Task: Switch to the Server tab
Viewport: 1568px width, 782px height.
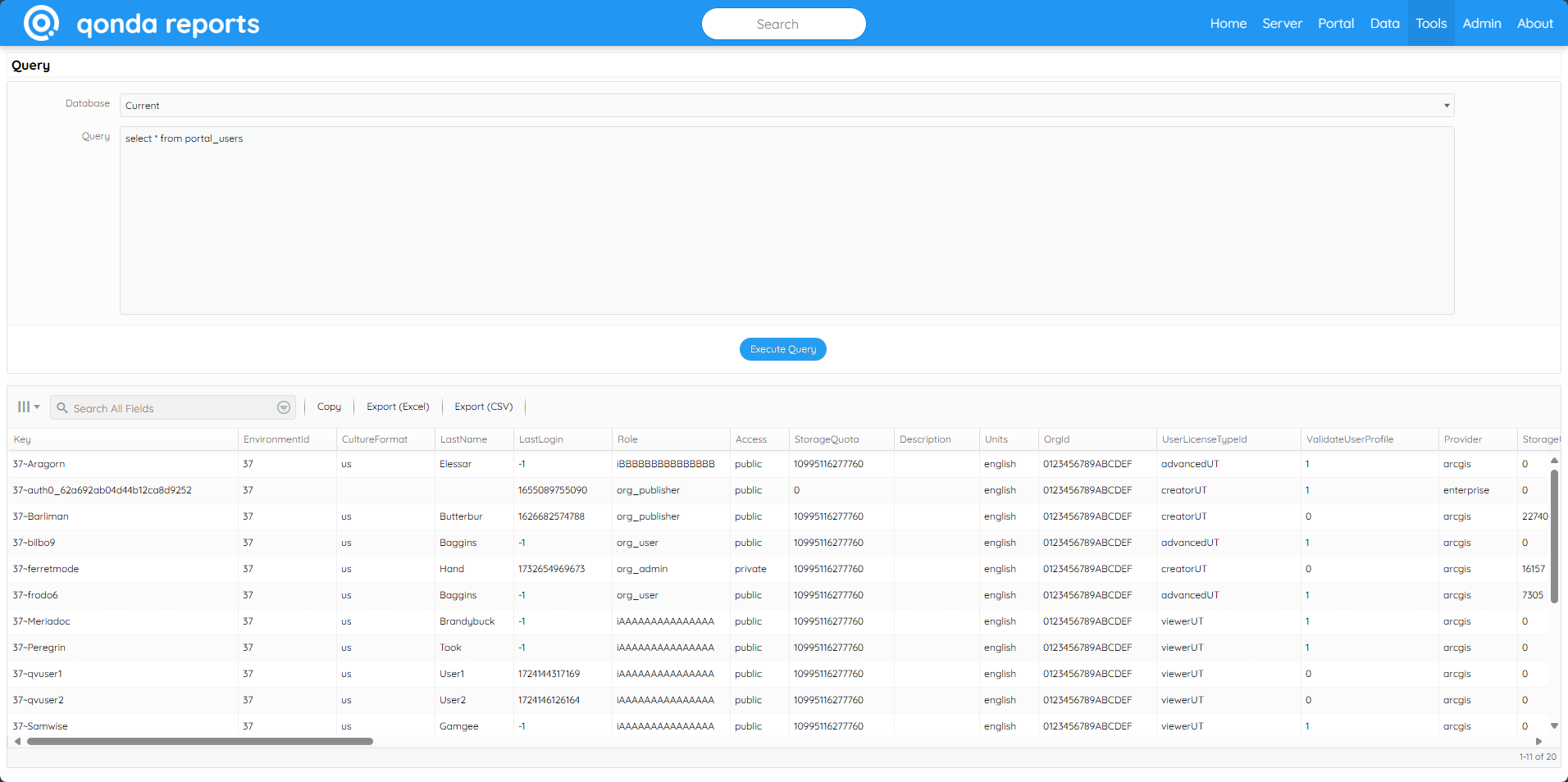Action: (1281, 24)
